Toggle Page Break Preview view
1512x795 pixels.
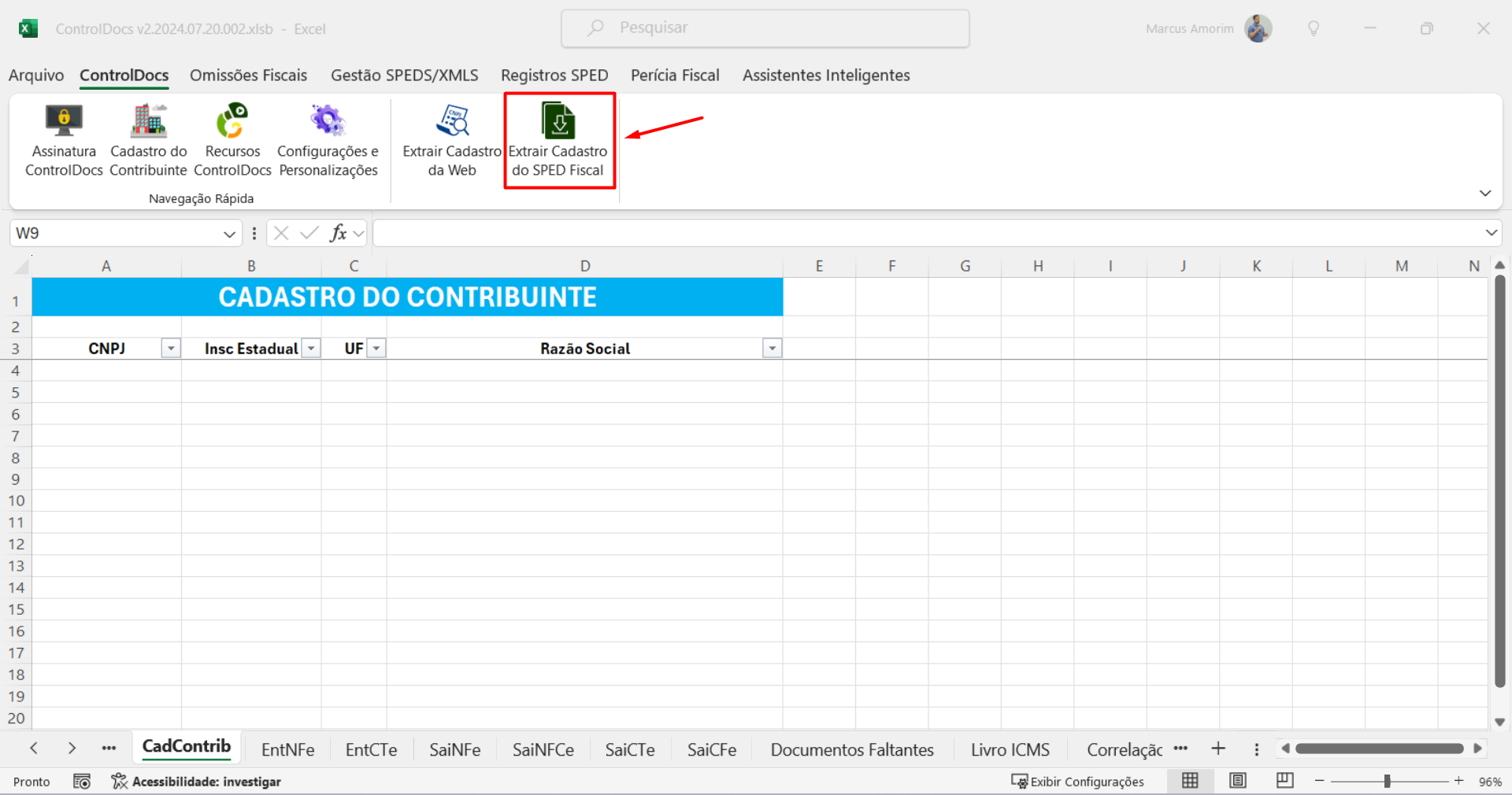1285,781
